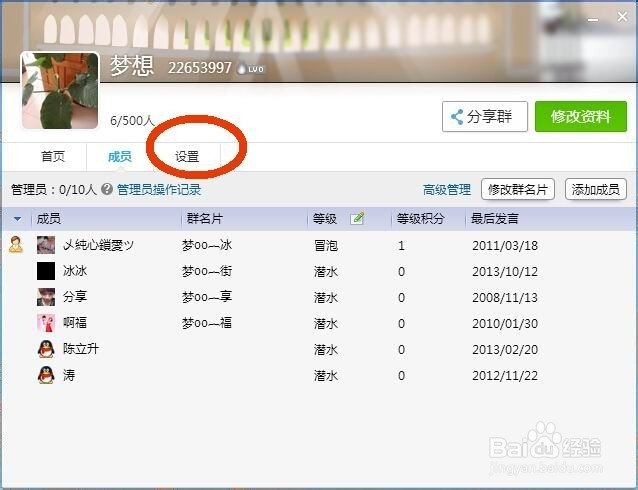Click the group name 梦想

pyautogui.click(x=132, y=66)
